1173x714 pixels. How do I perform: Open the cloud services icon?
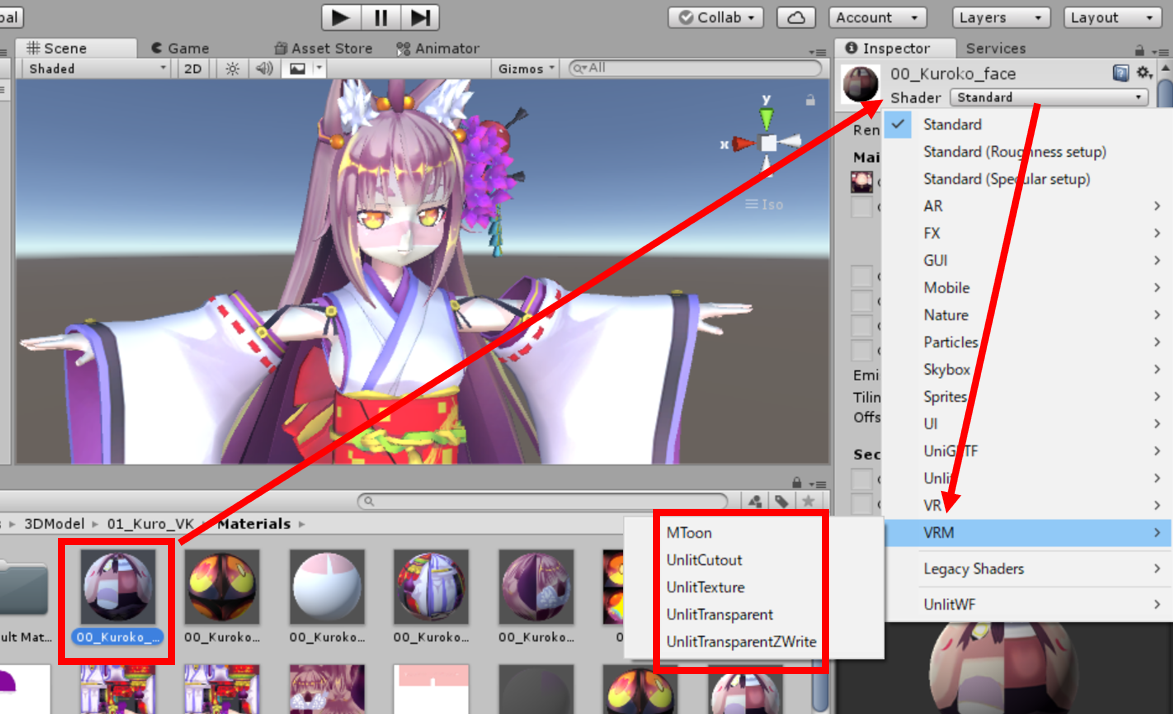796,17
